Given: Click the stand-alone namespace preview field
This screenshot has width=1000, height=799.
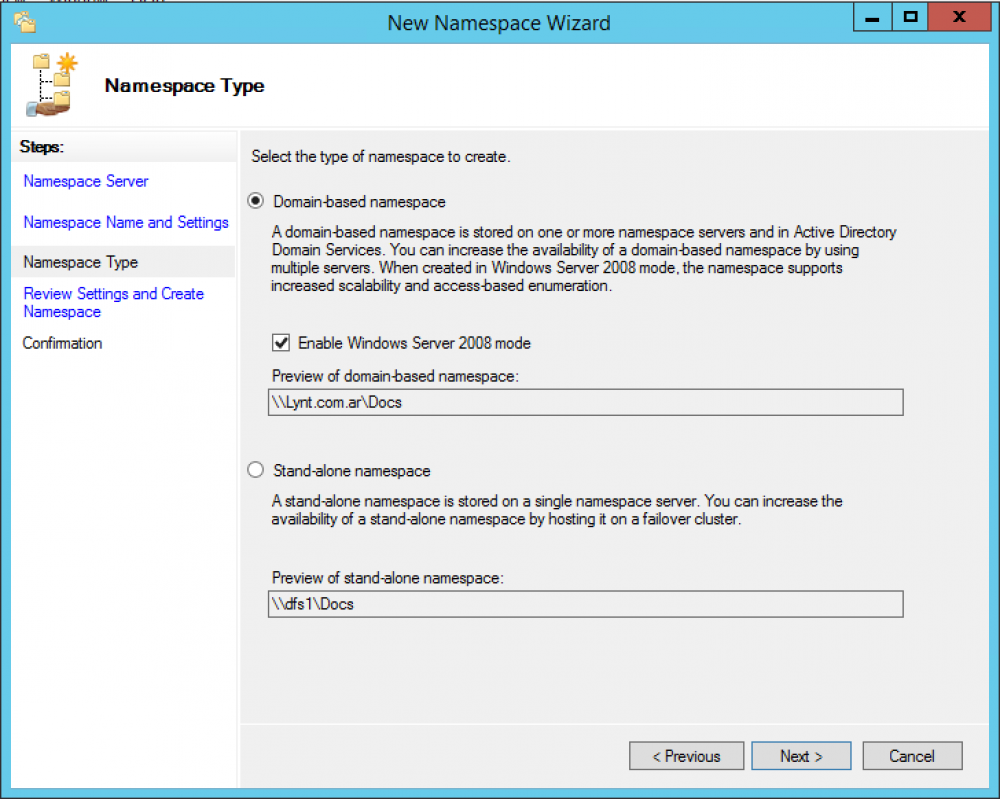Looking at the screenshot, I should (x=585, y=604).
